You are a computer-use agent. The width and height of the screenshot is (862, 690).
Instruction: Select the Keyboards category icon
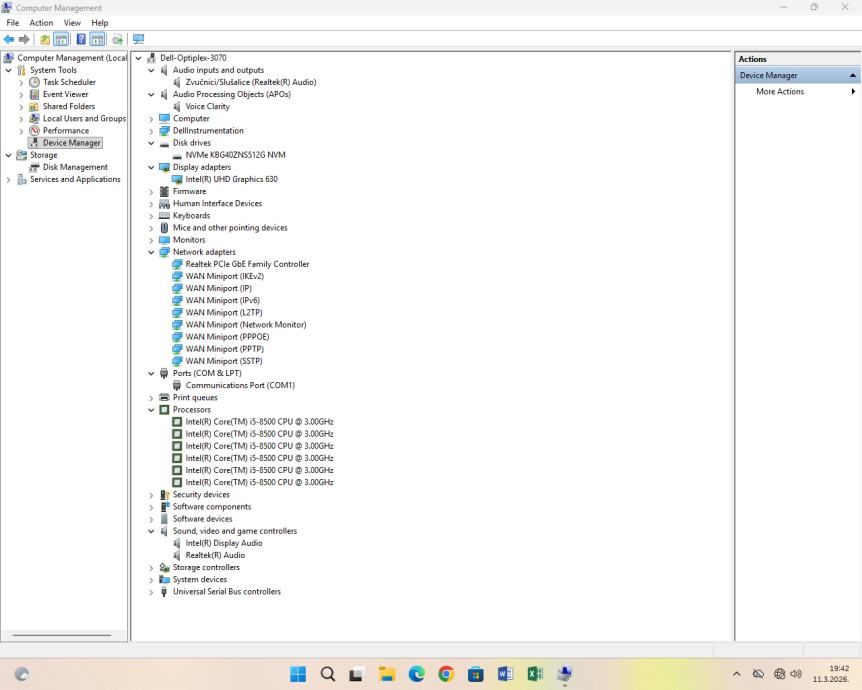164,216
